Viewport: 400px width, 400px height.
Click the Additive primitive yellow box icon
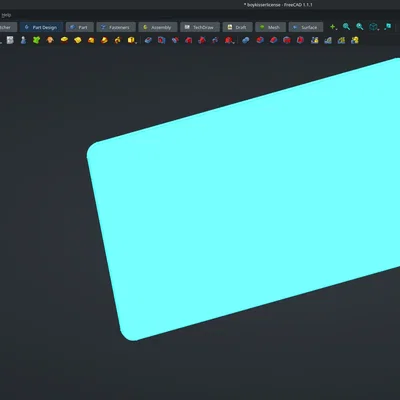tap(131, 40)
